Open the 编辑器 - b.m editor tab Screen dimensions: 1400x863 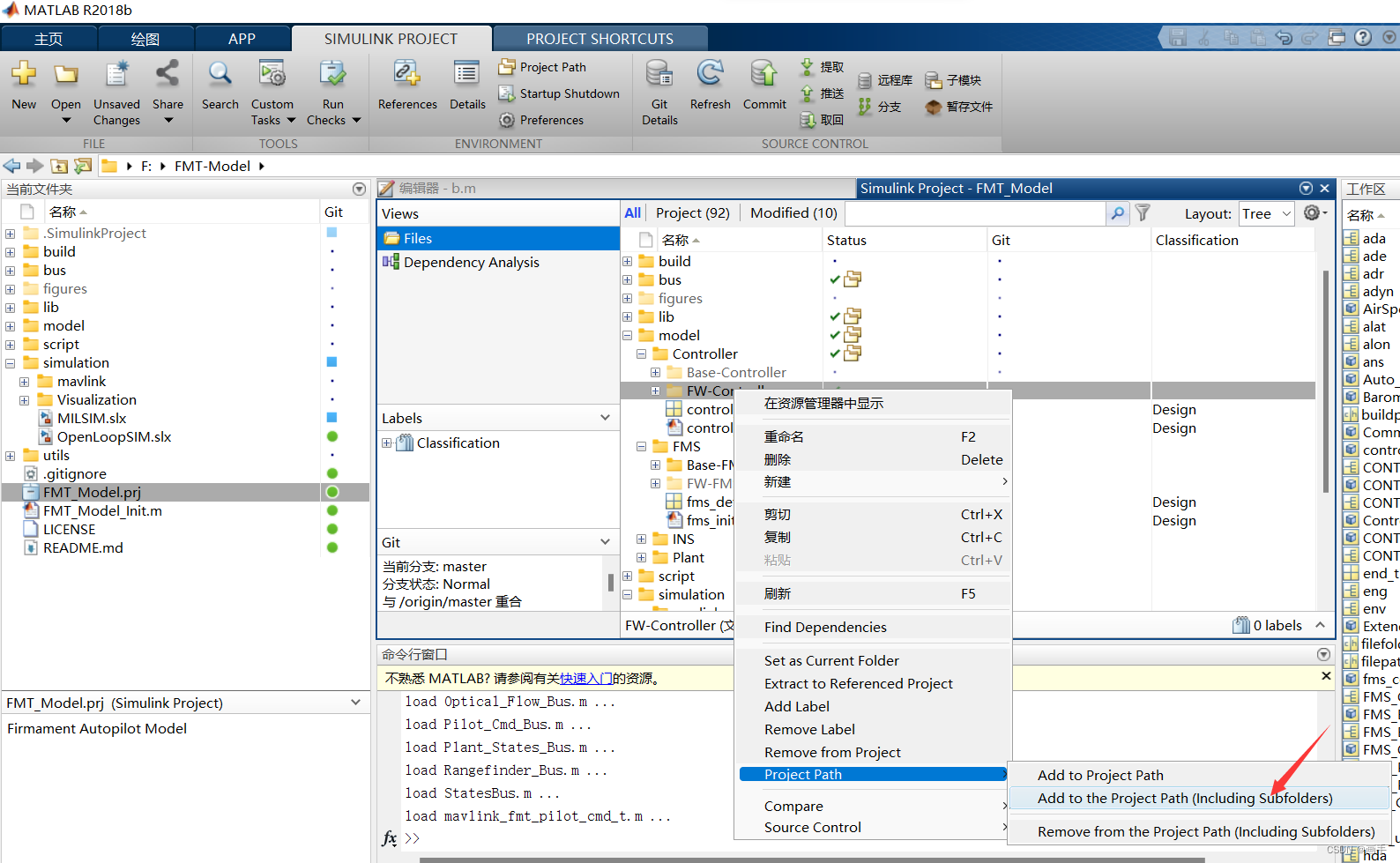click(x=437, y=188)
